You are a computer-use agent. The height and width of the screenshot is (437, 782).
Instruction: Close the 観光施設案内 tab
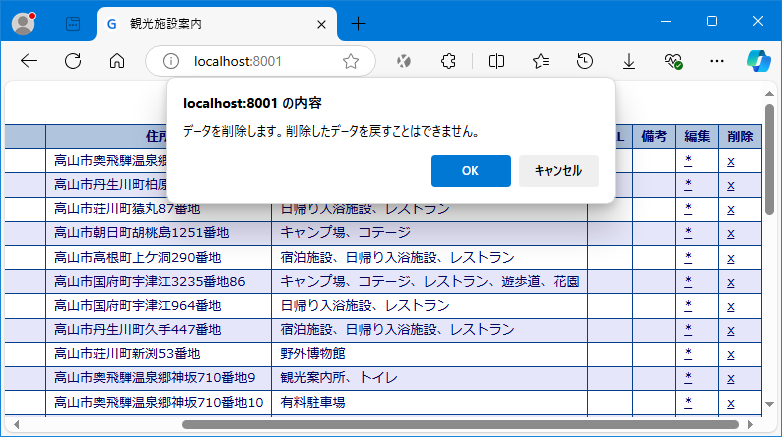click(x=321, y=24)
